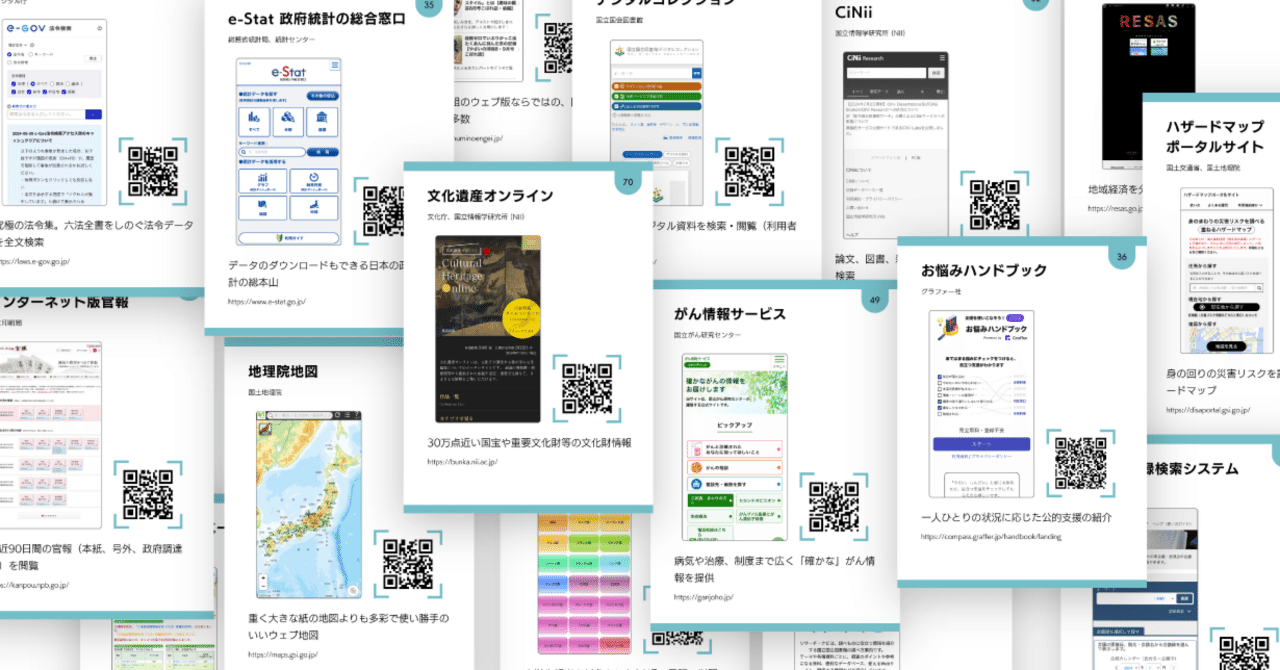Click the number 49 badge on がん情報サービス card

pos(874,300)
